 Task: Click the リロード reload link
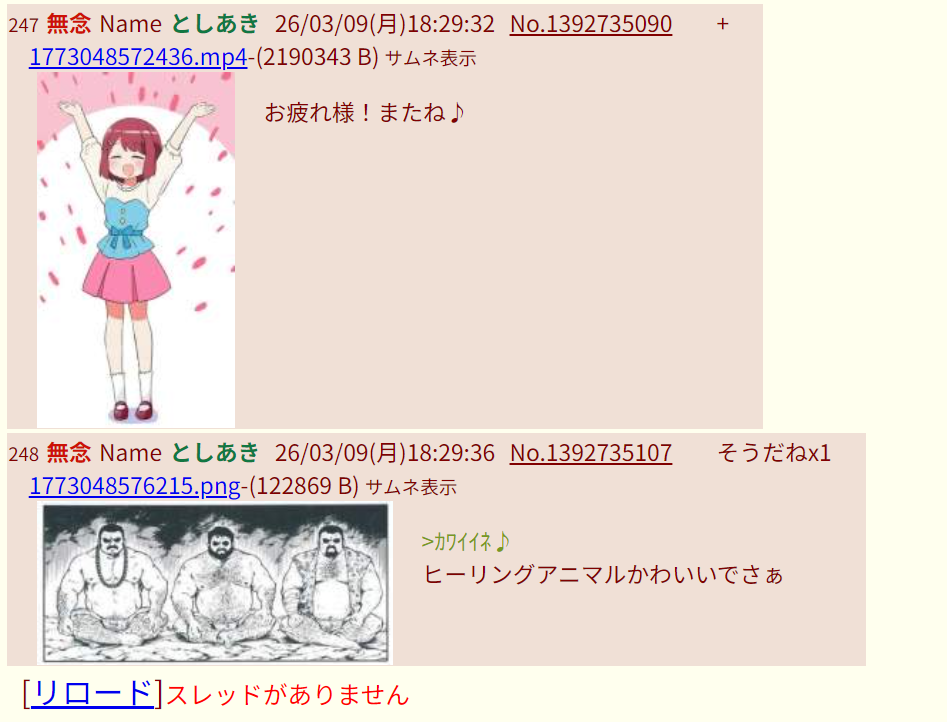[92, 694]
